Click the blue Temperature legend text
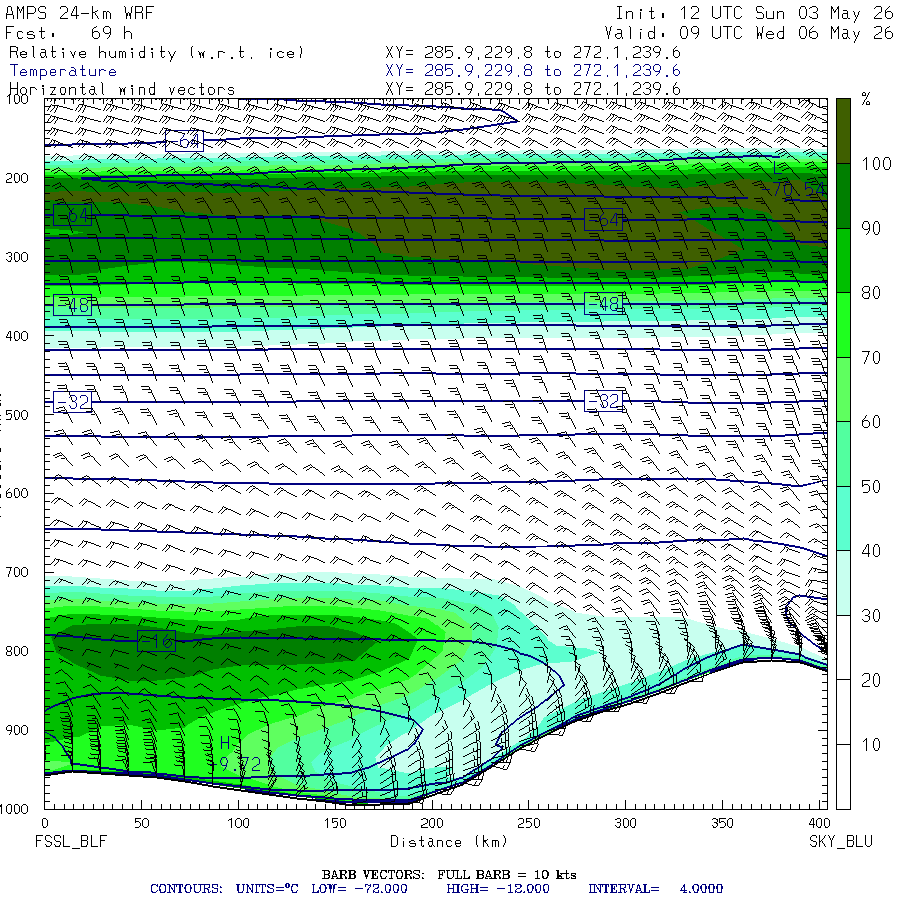900x900 pixels. click(63, 71)
